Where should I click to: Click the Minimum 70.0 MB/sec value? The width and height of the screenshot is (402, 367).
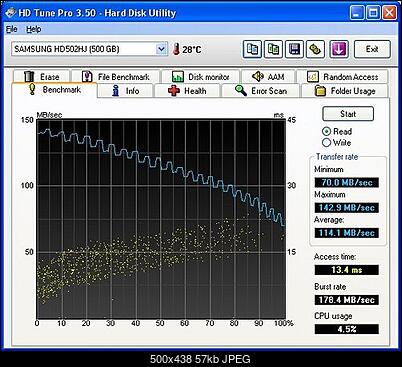tap(347, 182)
